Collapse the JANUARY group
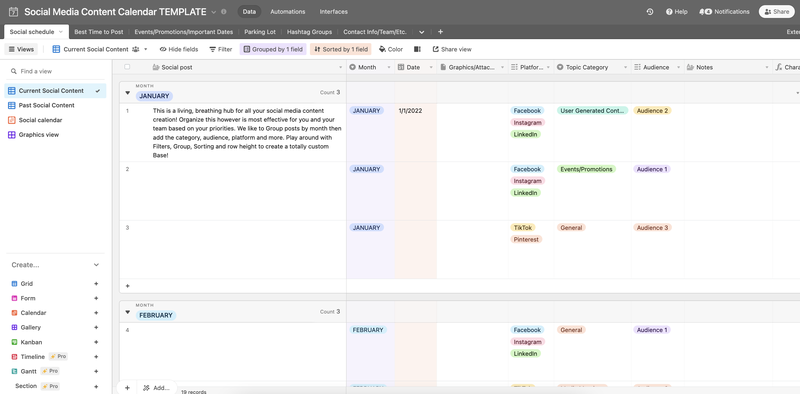Viewport: 800px width, 394px height. pyautogui.click(x=128, y=93)
